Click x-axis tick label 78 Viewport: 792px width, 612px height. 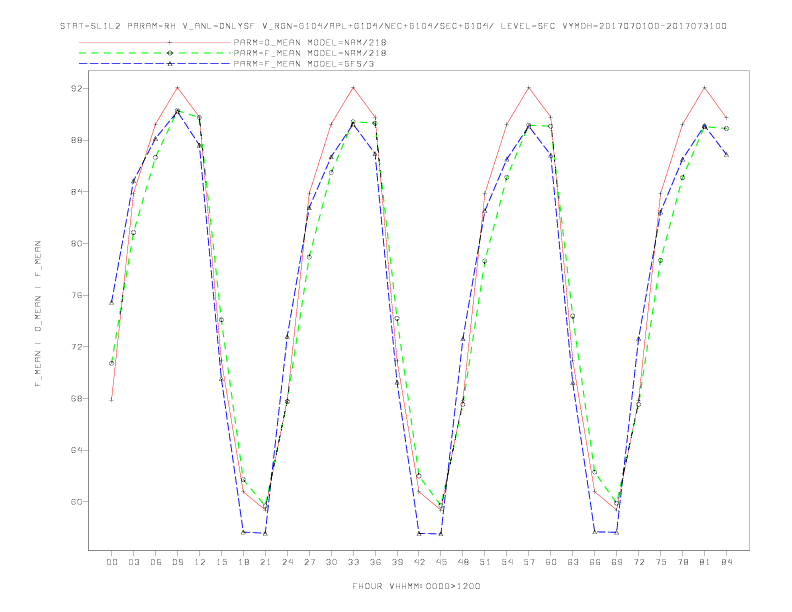pyautogui.click(x=683, y=562)
